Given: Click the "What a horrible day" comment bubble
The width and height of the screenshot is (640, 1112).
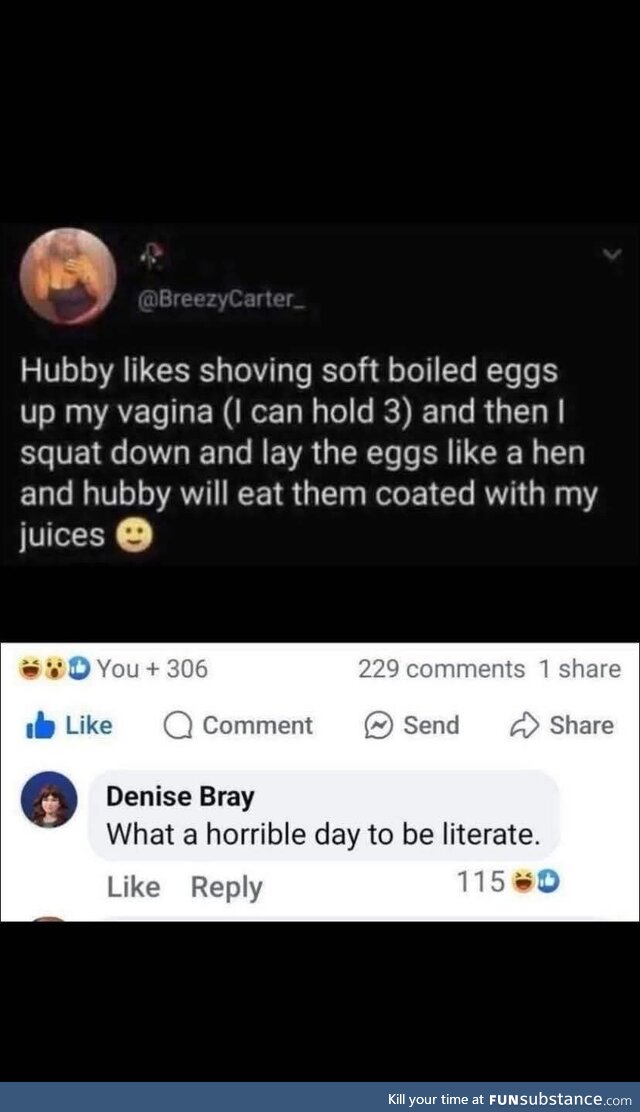Looking at the screenshot, I should [x=323, y=833].
